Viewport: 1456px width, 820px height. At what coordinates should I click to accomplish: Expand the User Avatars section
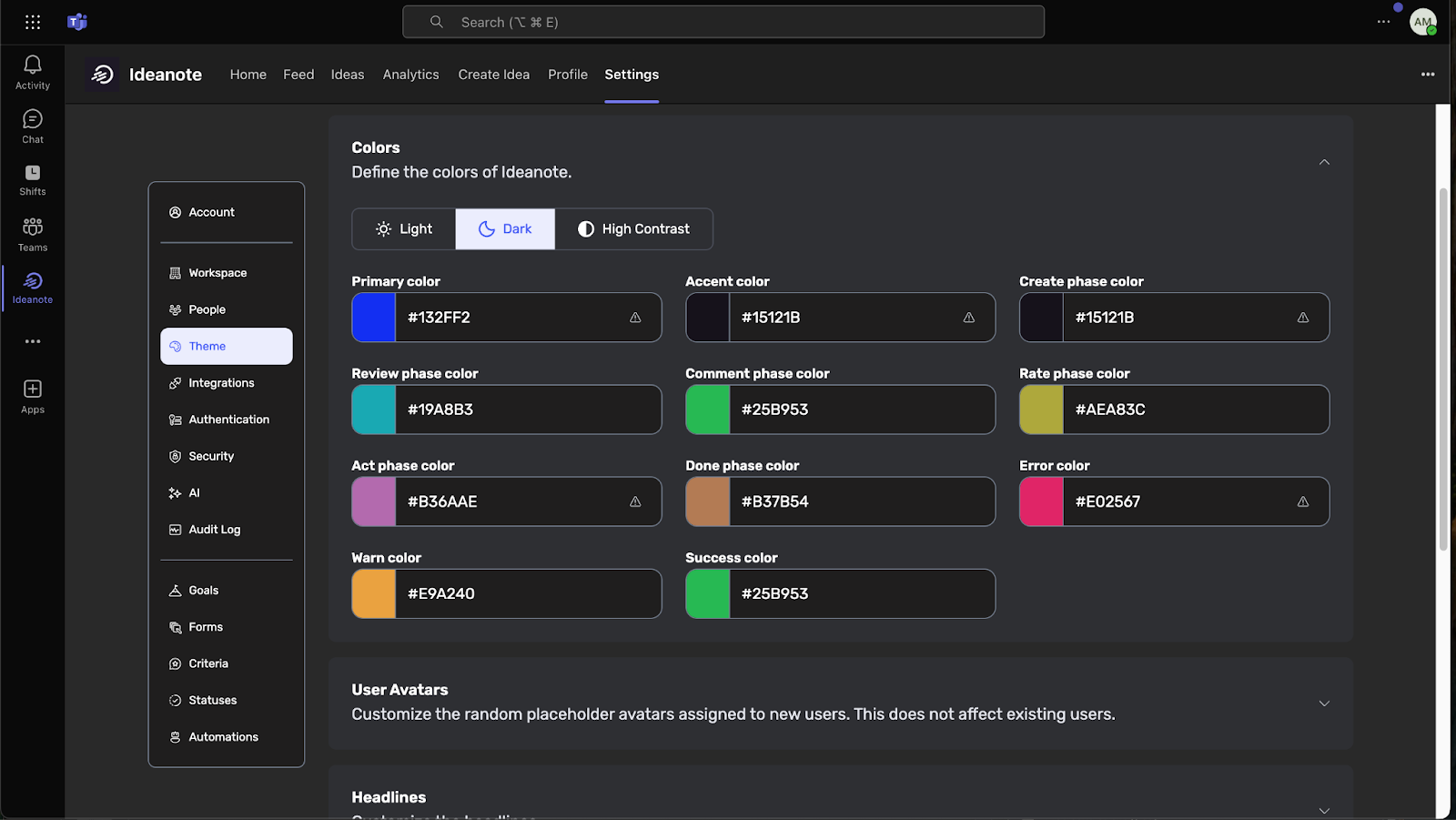pos(1324,704)
